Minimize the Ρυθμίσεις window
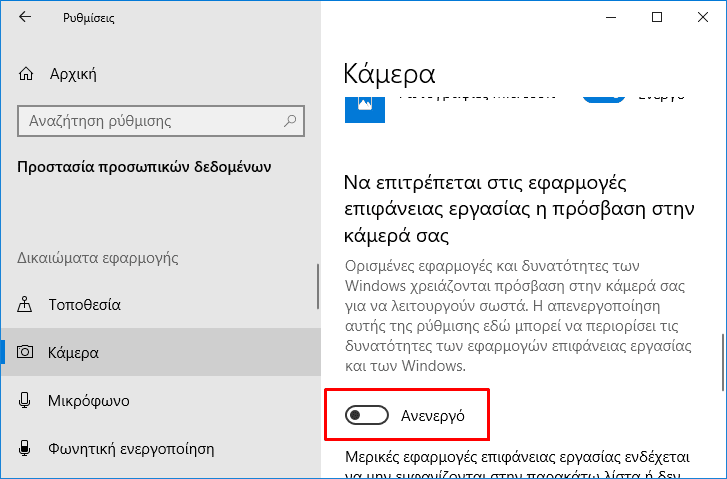The image size is (727, 479). (x=611, y=17)
